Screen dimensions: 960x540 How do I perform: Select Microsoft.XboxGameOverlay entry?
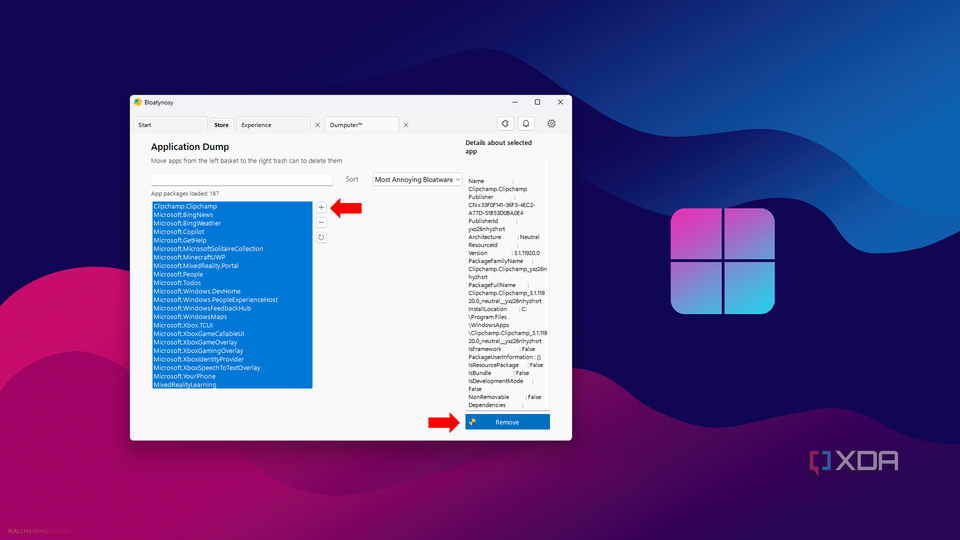pos(232,342)
